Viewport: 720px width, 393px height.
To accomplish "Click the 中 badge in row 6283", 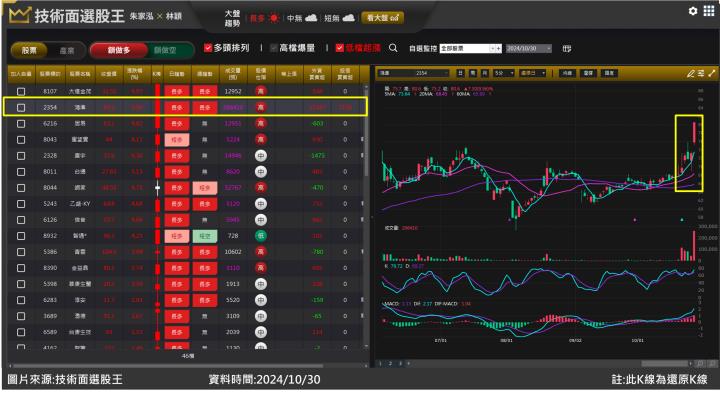I will 260,300.
